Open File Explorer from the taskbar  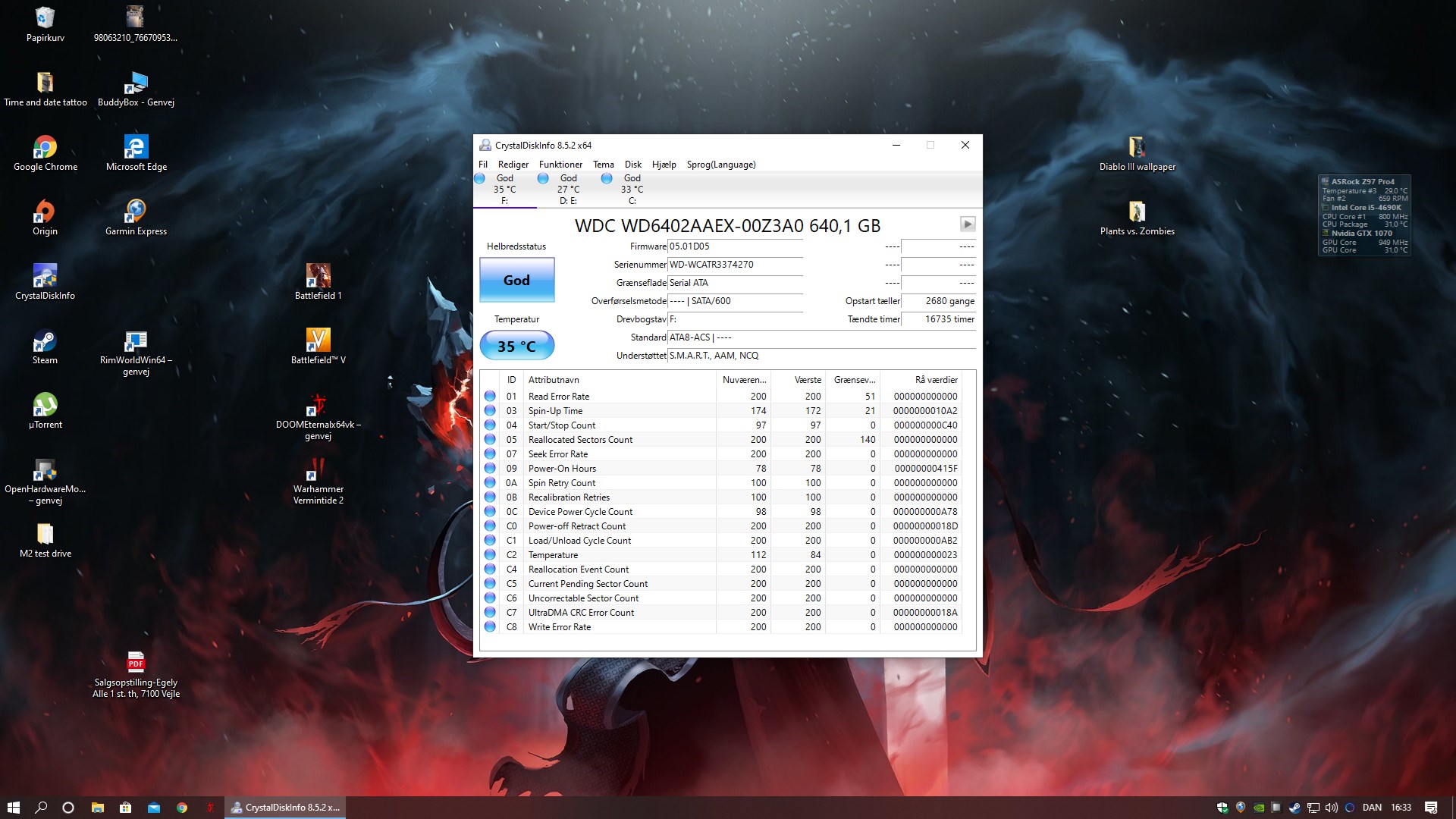pos(98,808)
